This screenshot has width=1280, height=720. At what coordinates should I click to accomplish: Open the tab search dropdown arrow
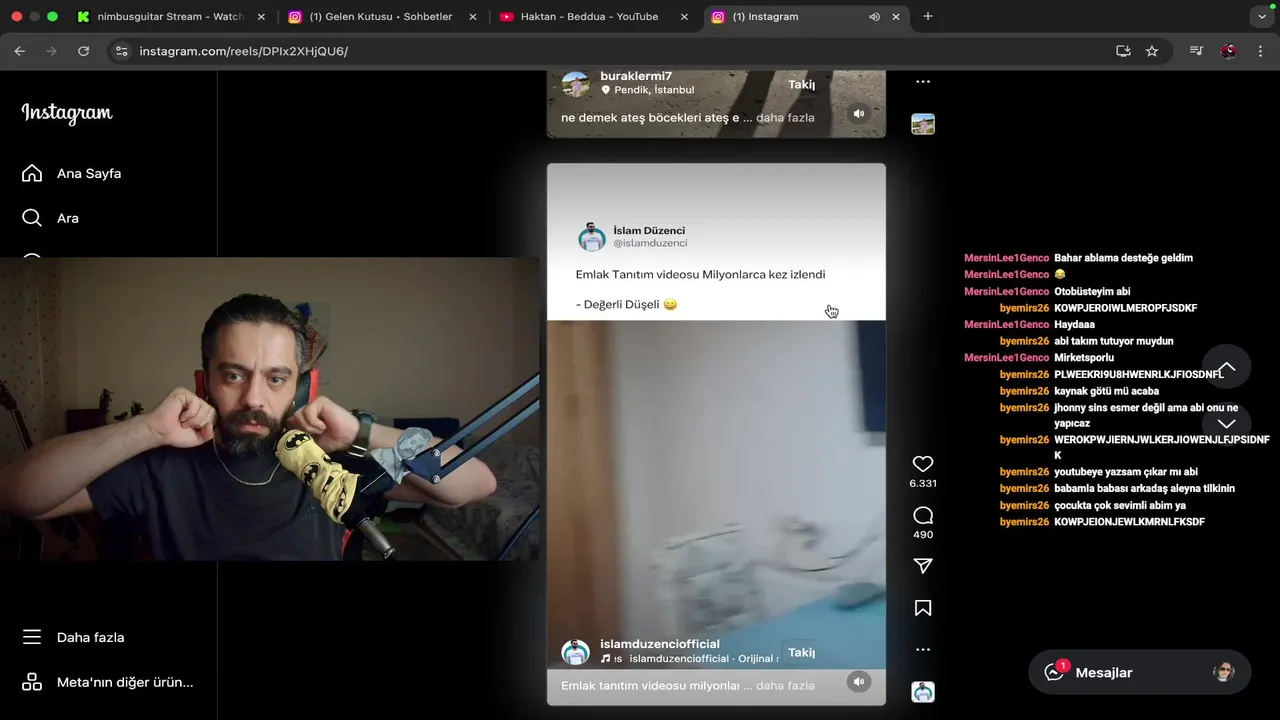1262,17
